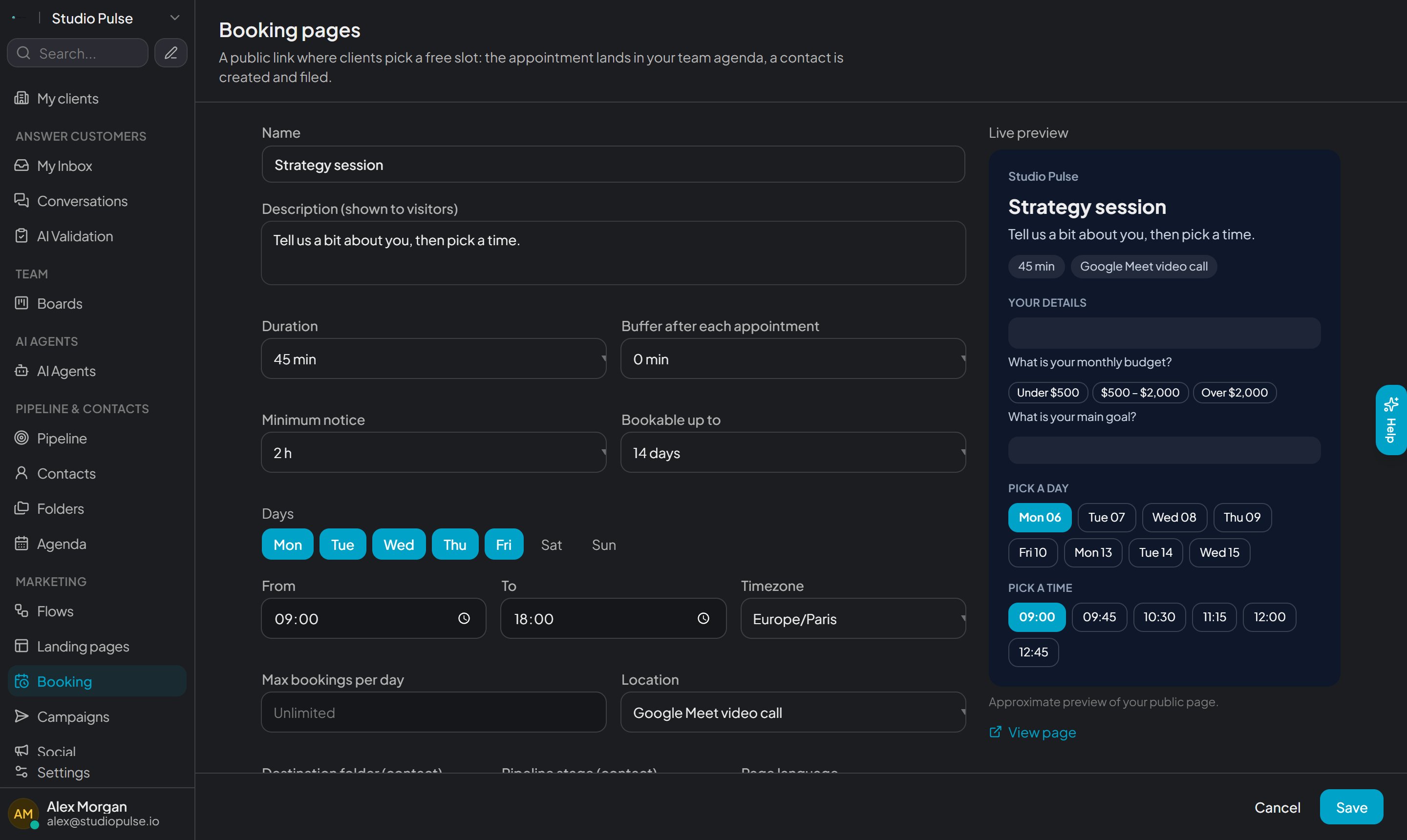Viewport: 1407px width, 840px height.
Task: Click the Max bookings per day field
Action: [x=434, y=712]
